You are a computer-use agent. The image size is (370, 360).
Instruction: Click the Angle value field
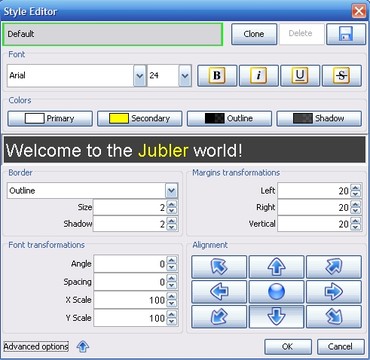[x=130, y=264]
